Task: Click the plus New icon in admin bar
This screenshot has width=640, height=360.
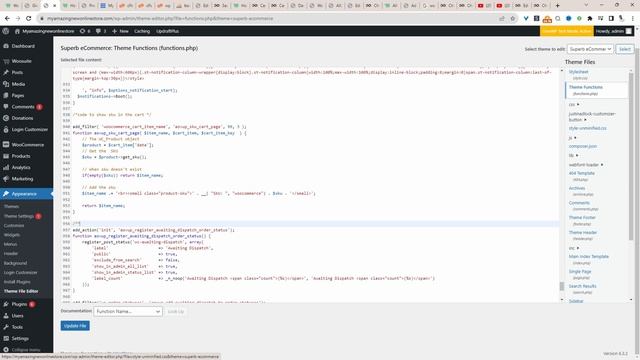Action: point(114,31)
